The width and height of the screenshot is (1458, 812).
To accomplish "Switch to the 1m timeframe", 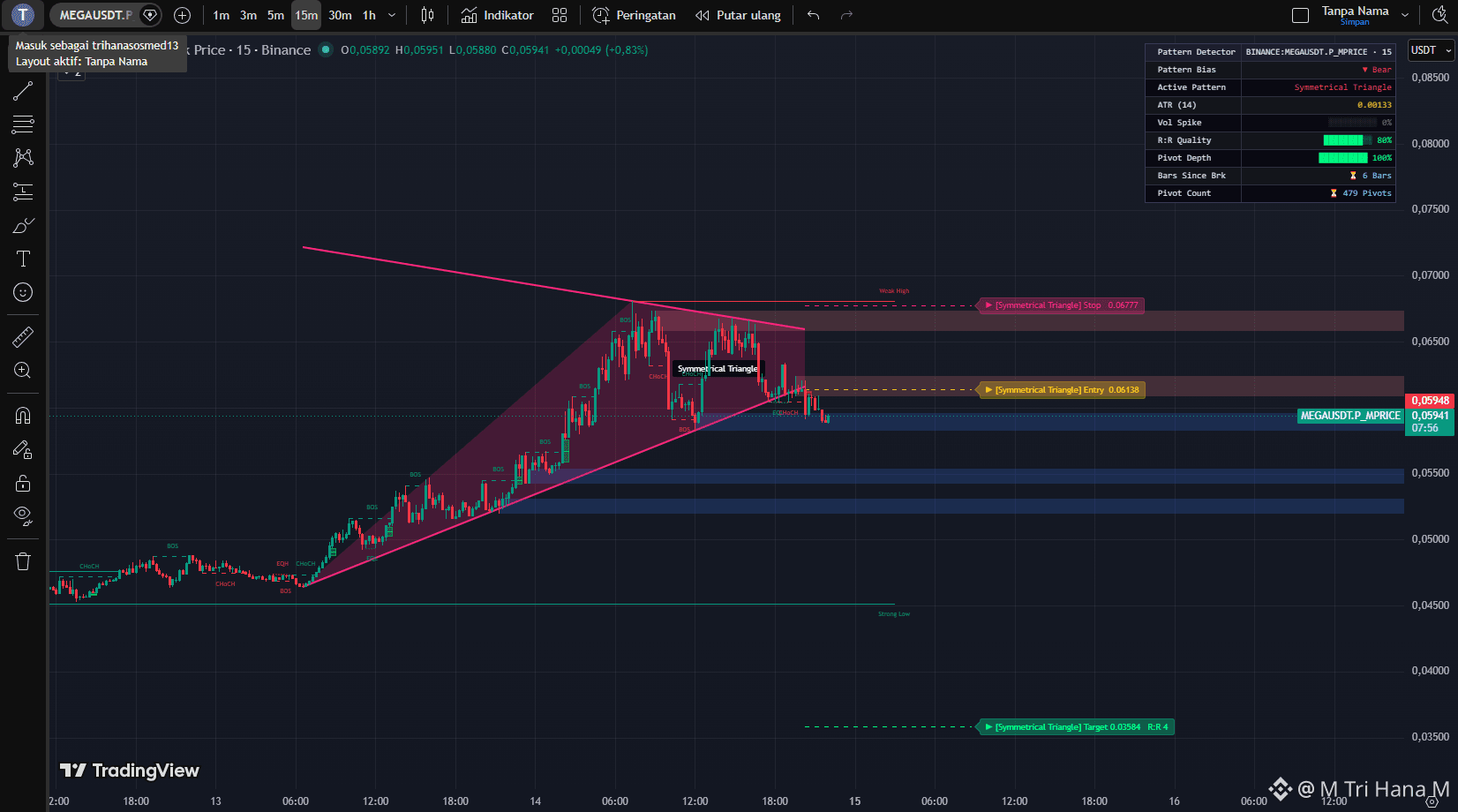I will point(221,15).
